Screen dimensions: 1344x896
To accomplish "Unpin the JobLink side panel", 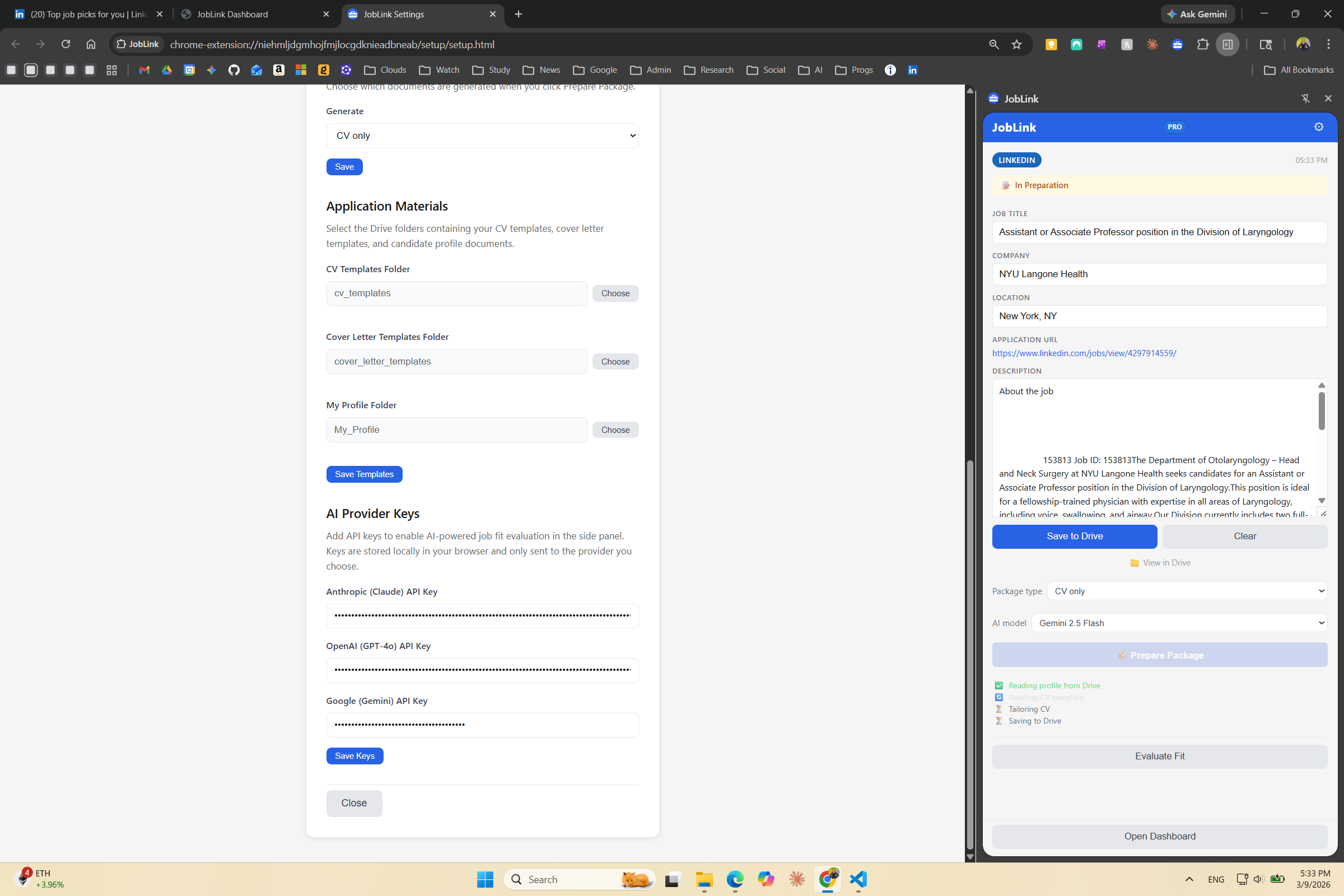I will point(1305,99).
